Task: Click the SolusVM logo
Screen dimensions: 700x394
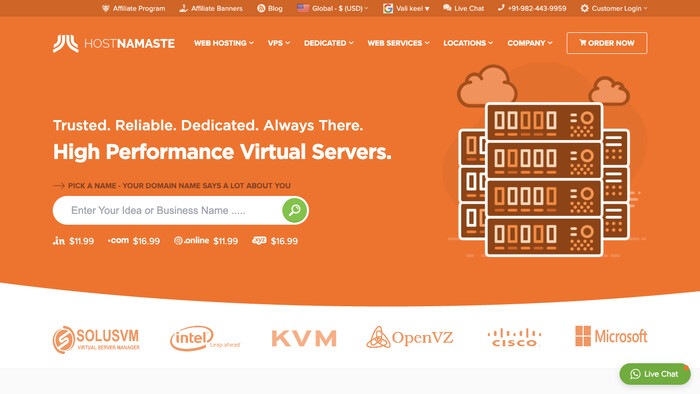Action: (x=96, y=340)
